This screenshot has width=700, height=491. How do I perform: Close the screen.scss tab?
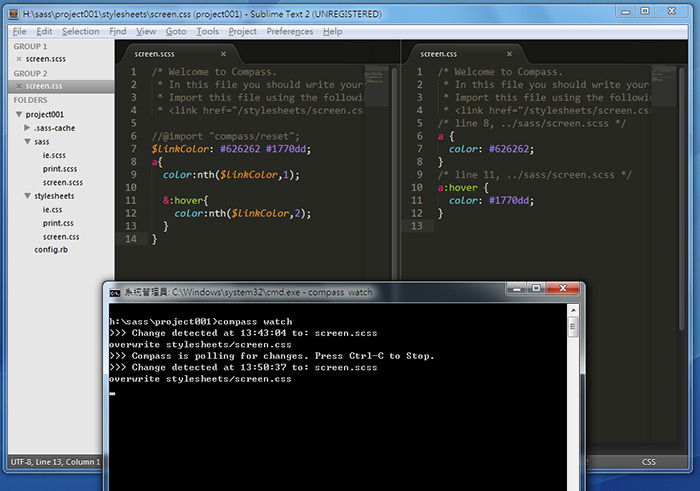coord(223,54)
